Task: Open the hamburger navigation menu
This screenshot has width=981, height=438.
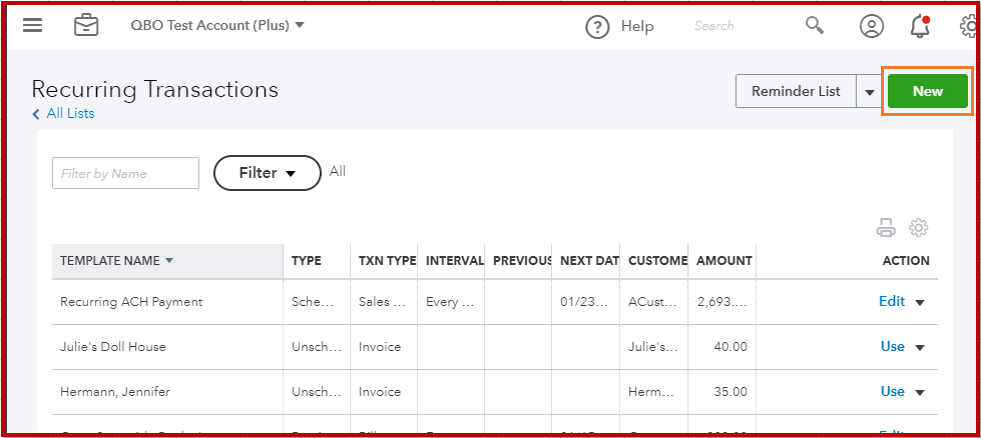Action: (x=32, y=25)
